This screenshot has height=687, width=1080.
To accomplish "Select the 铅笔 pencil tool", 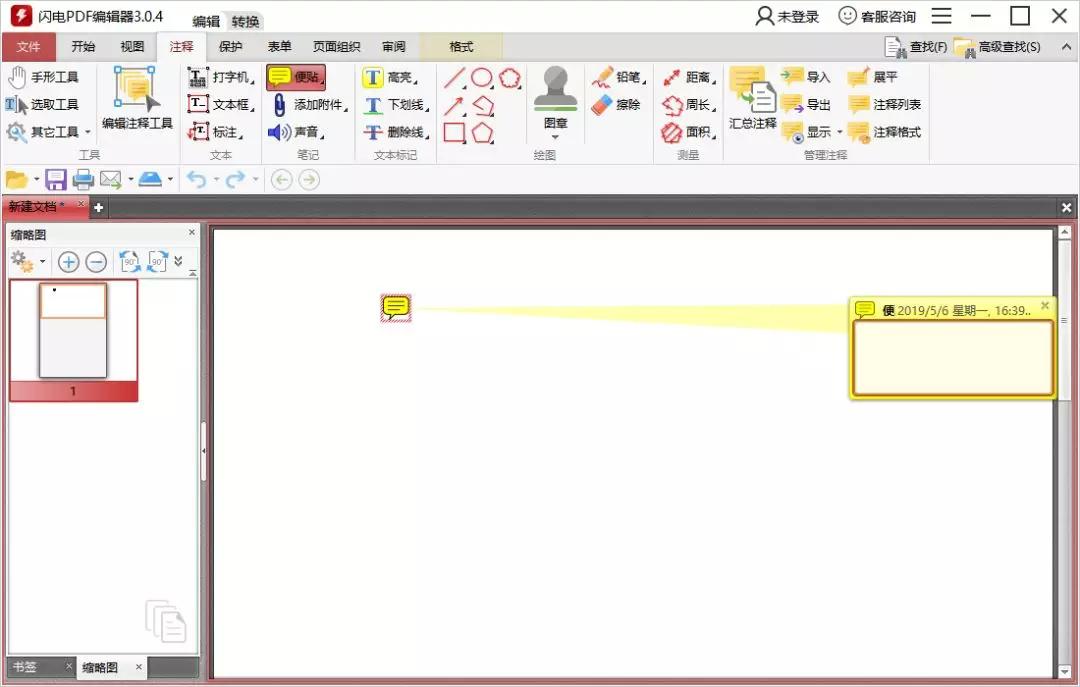I will tap(619, 77).
